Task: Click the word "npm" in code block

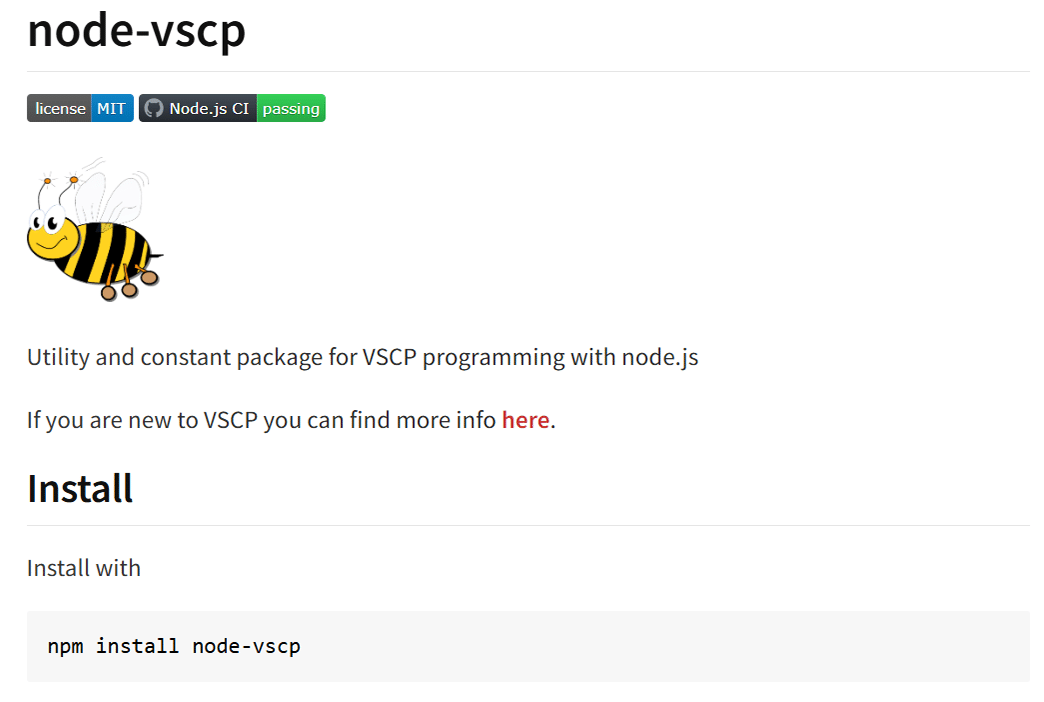Action: tap(65, 646)
